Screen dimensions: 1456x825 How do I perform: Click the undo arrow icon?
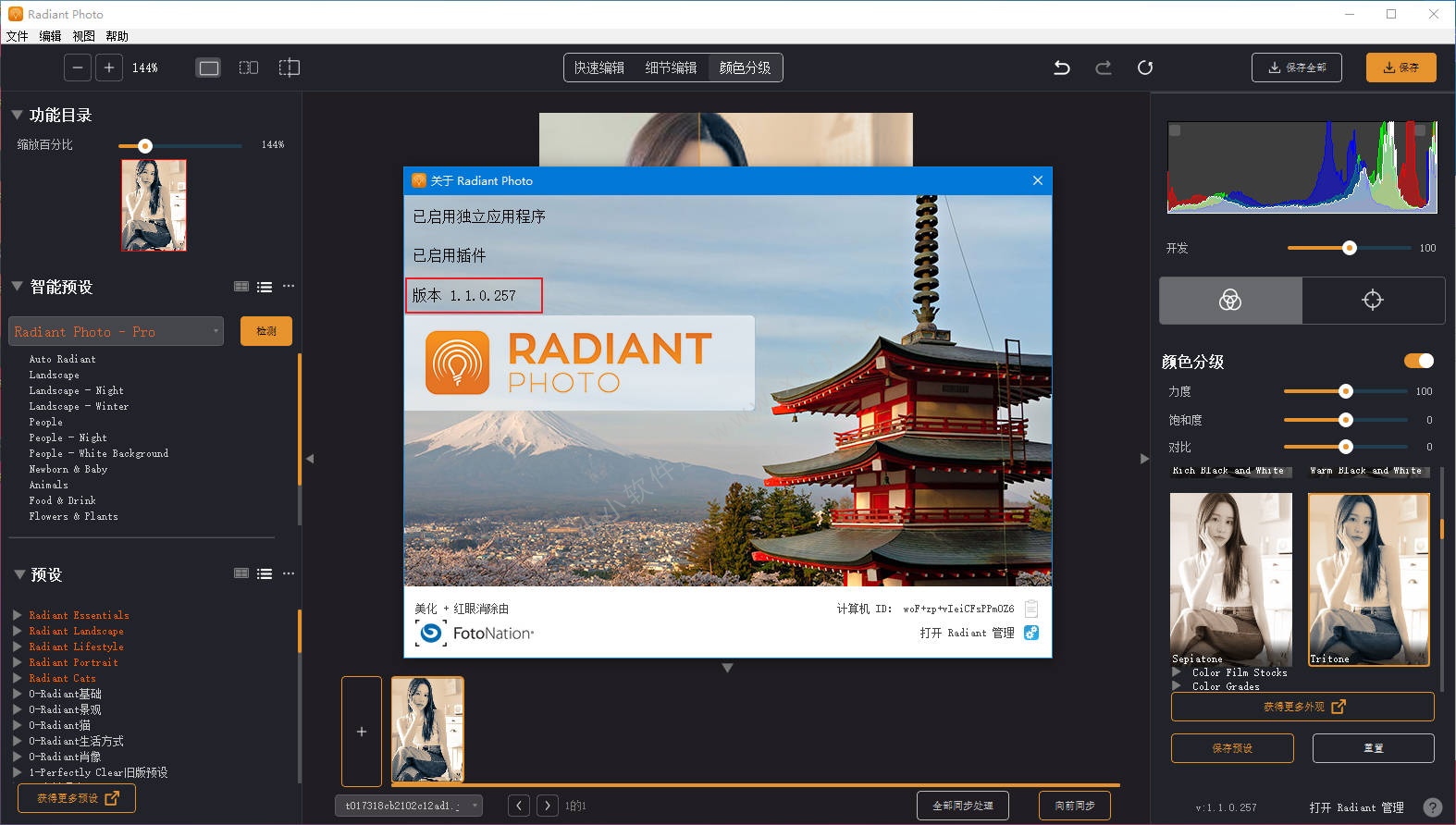click(1062, 68)
